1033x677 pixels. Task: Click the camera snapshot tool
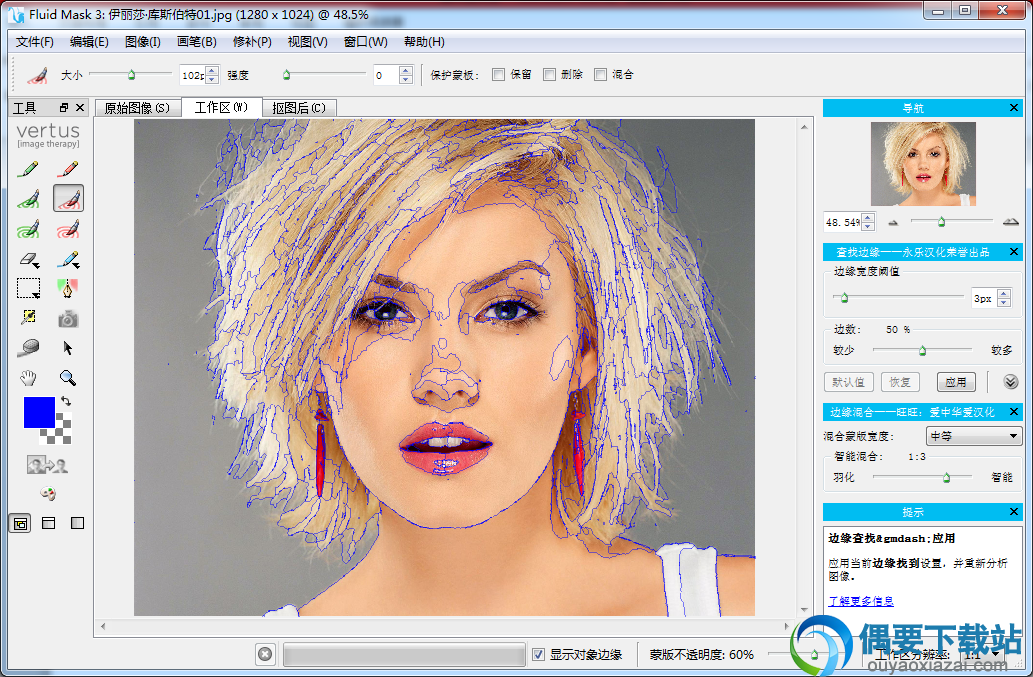tap(68, 319)
